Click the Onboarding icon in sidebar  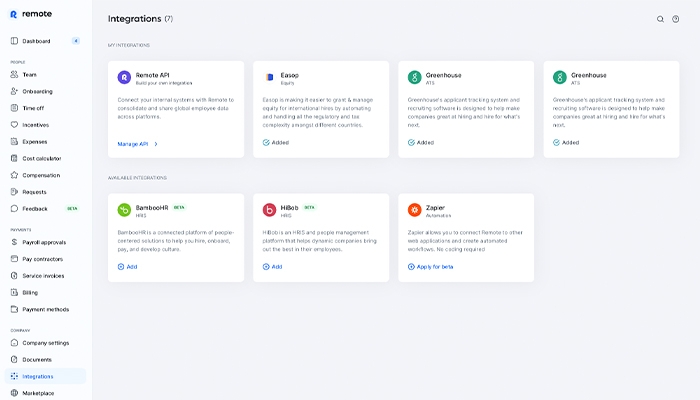(14, 92)
